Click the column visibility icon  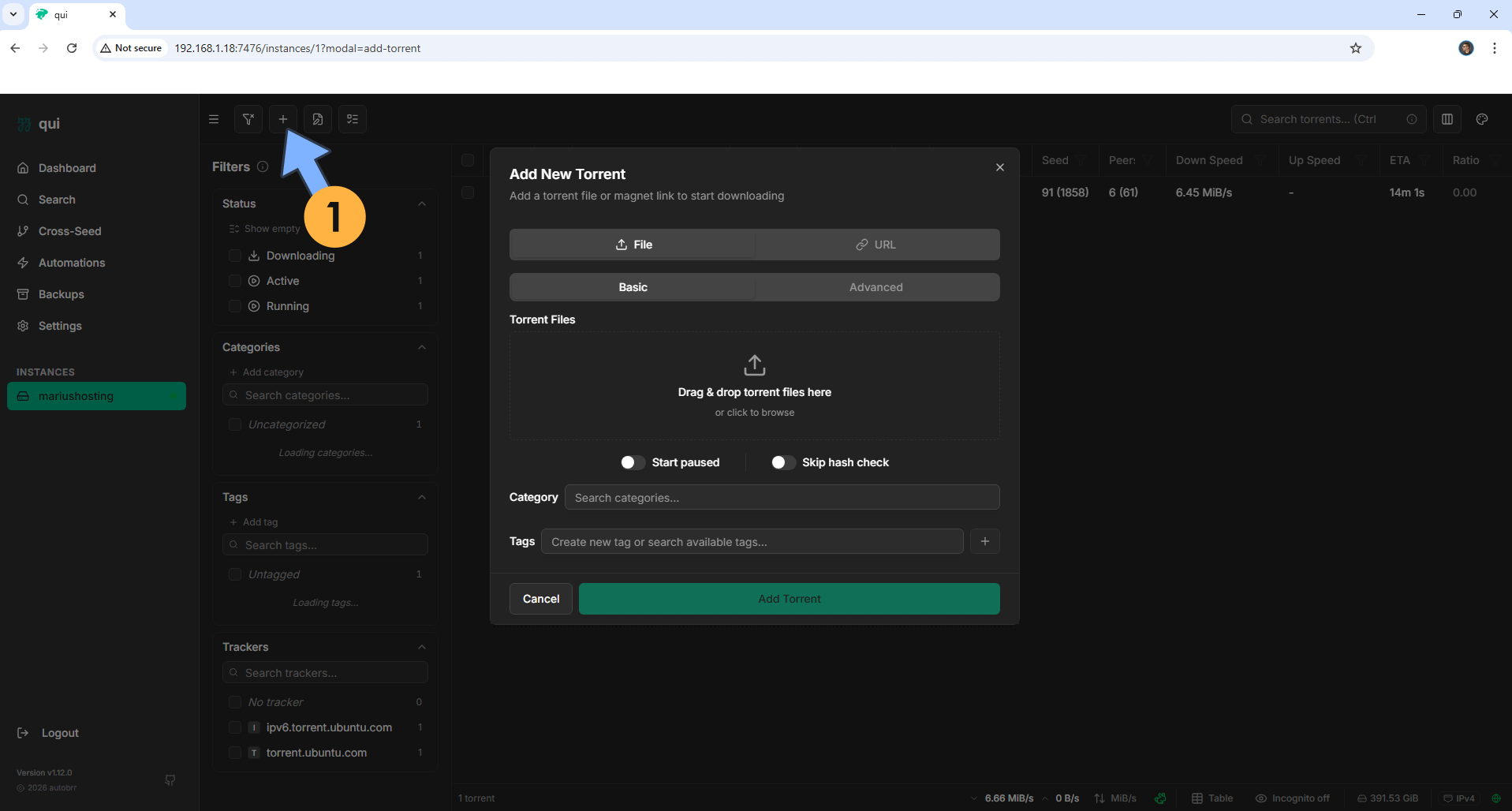pos(1447,119)
